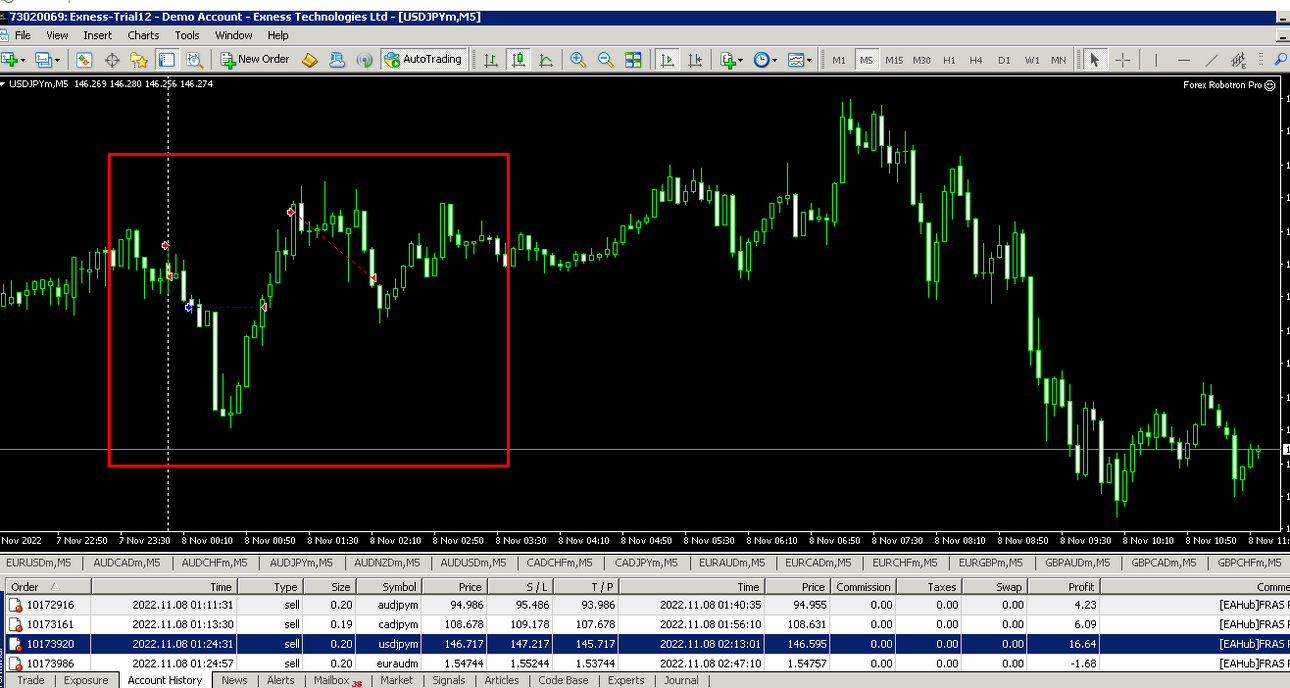Image resolution: width=1290 pixels, height=688 pixels.
Task: Switch chart to line chart style
Action: 546,60
